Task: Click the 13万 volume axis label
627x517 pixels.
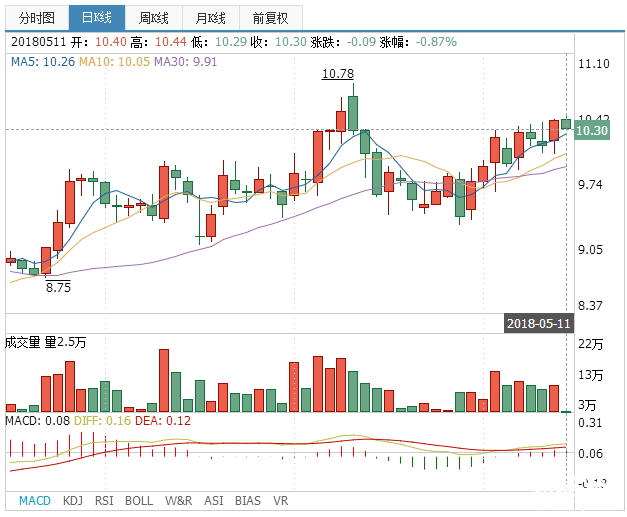Action: pos(590,375)
